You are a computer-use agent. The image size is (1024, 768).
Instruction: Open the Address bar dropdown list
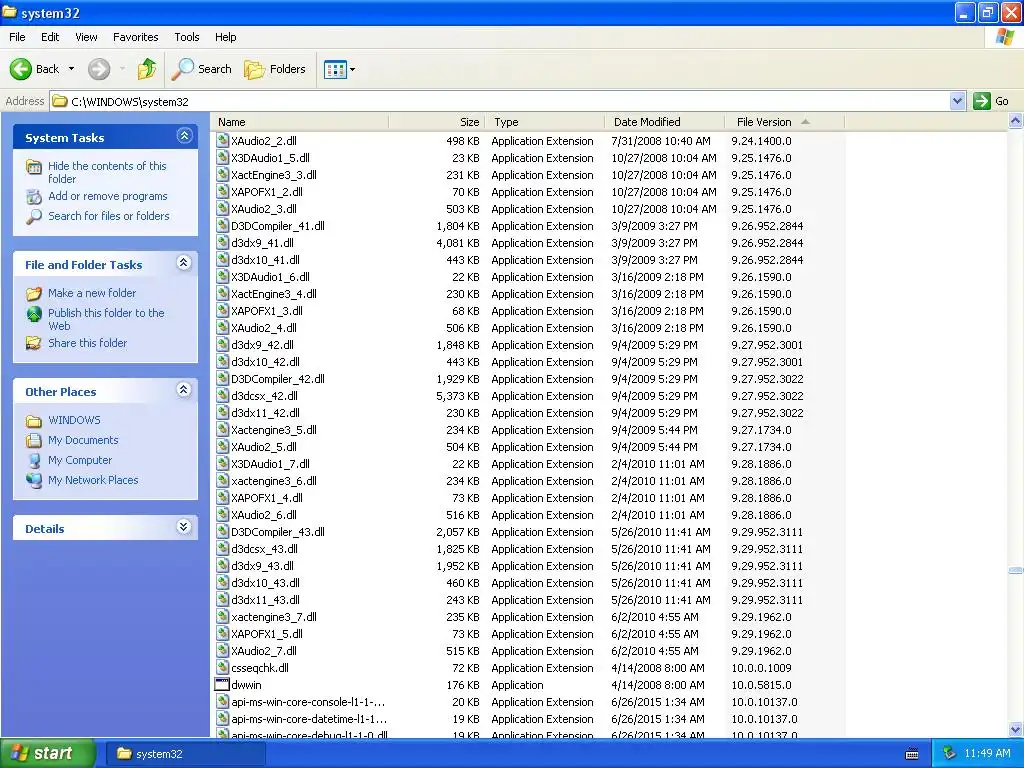coord(957,101)
